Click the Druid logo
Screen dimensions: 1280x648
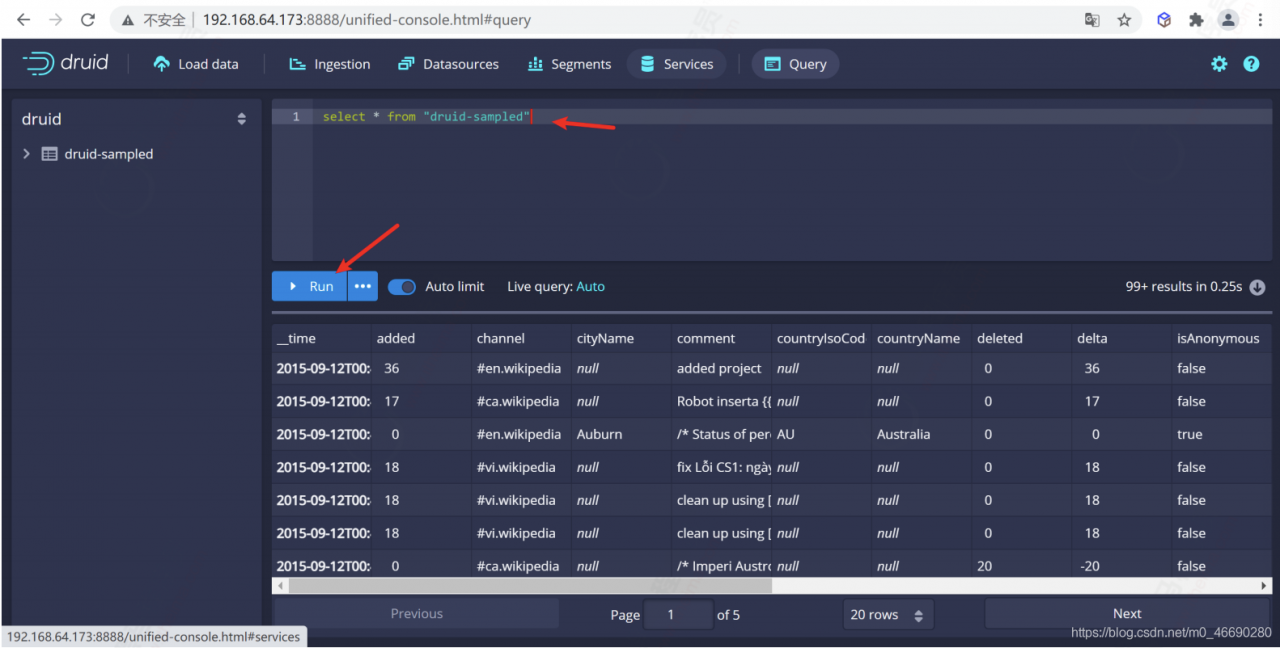(65, 63)
